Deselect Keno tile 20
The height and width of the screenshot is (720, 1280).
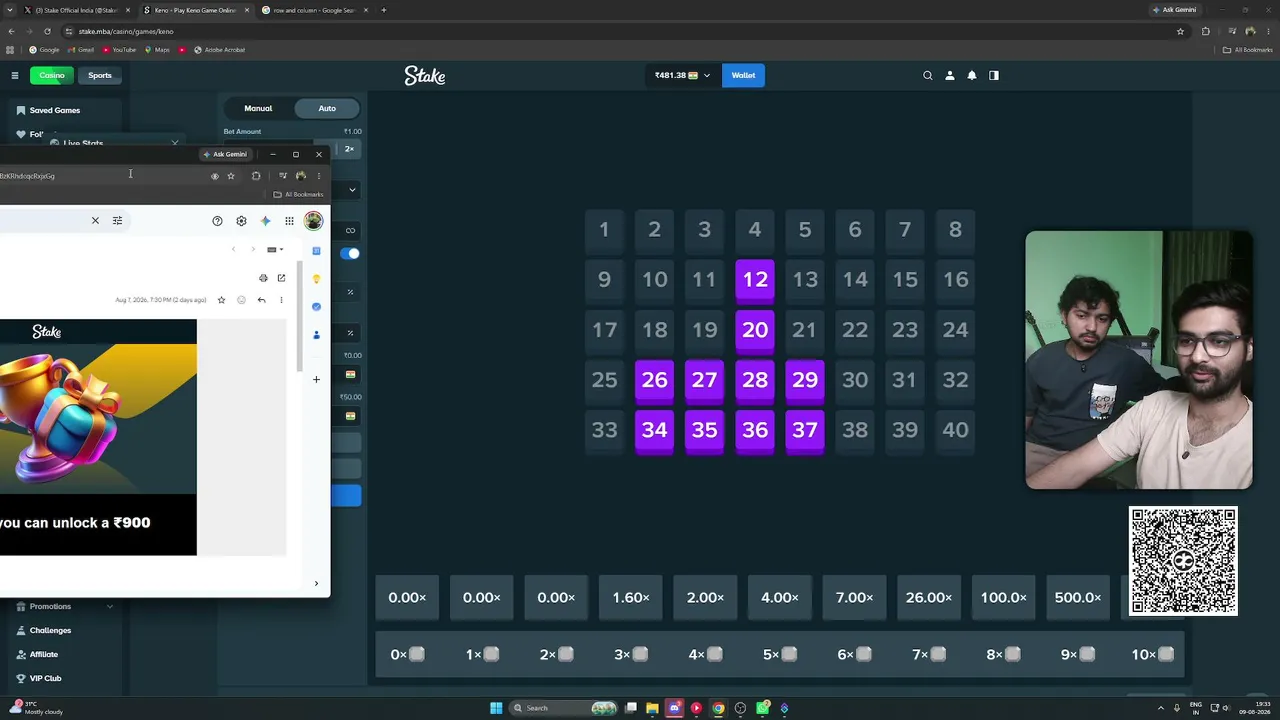[755, 329]
